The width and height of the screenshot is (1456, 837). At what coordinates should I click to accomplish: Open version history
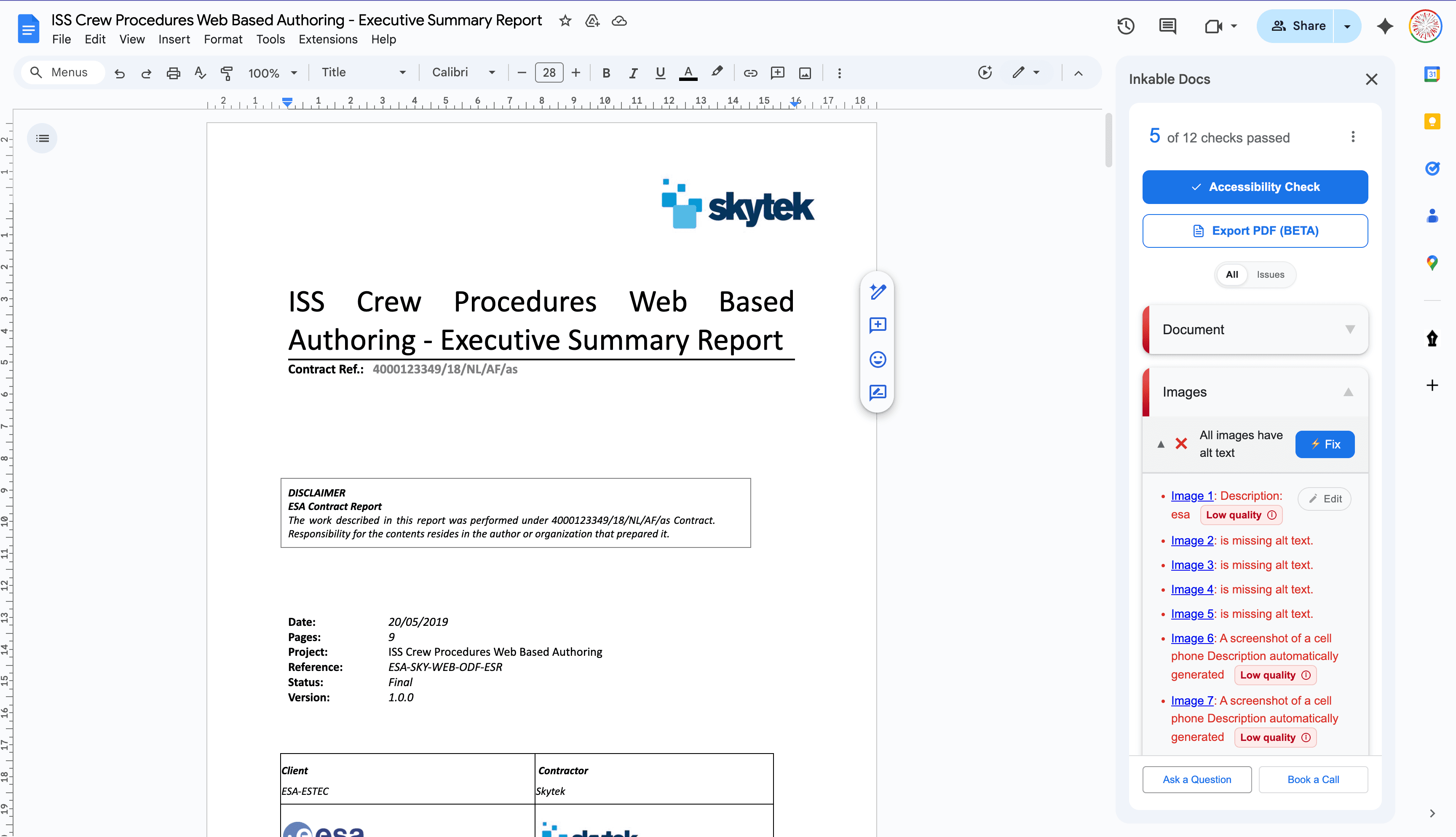(x=1126, y=25)
